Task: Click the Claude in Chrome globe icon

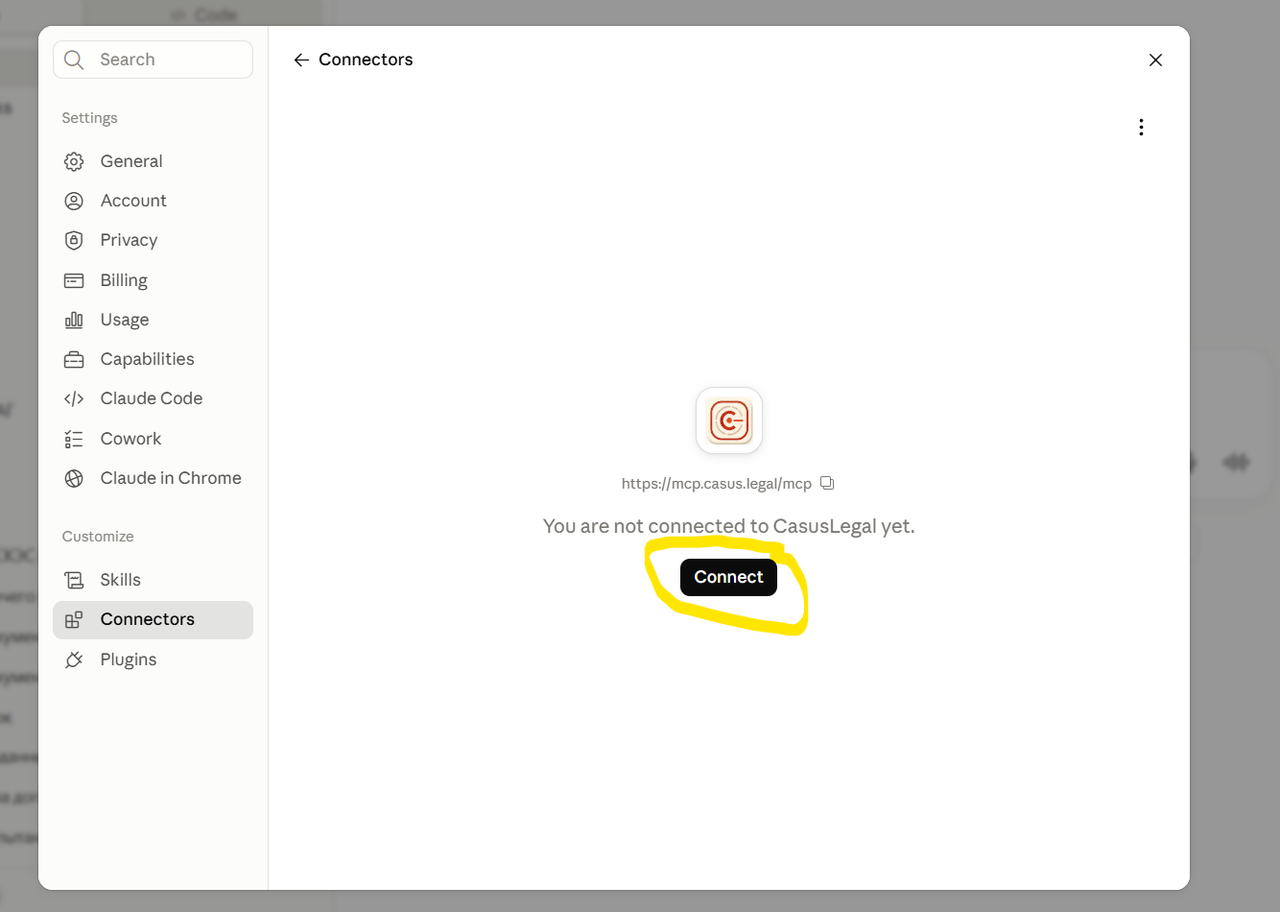Action: [x=74, y=478]
